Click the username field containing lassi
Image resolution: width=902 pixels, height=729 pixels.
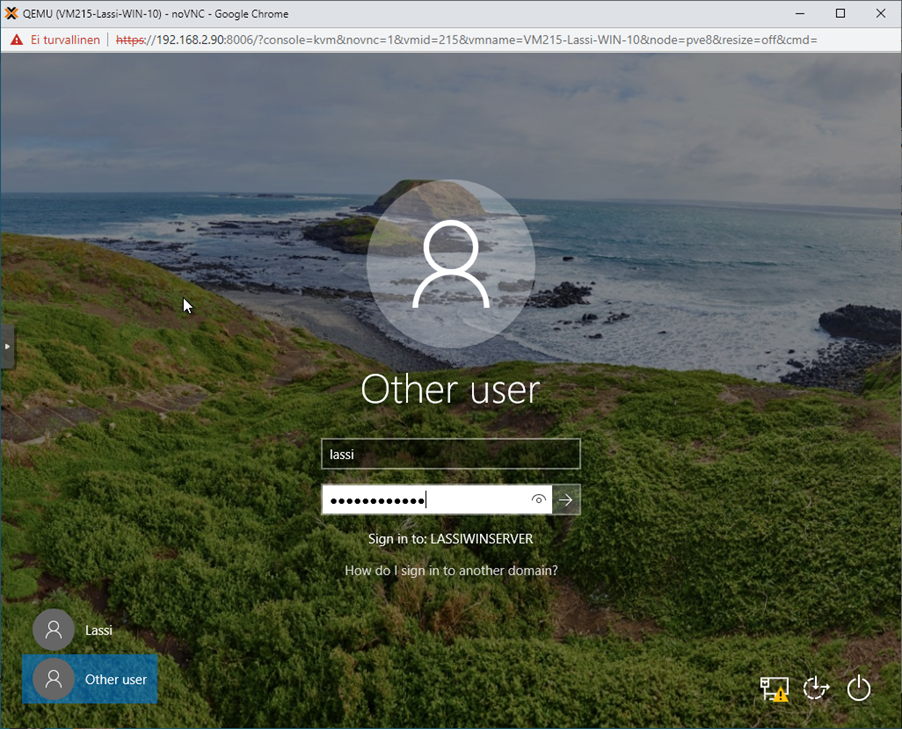coord(451,454)
